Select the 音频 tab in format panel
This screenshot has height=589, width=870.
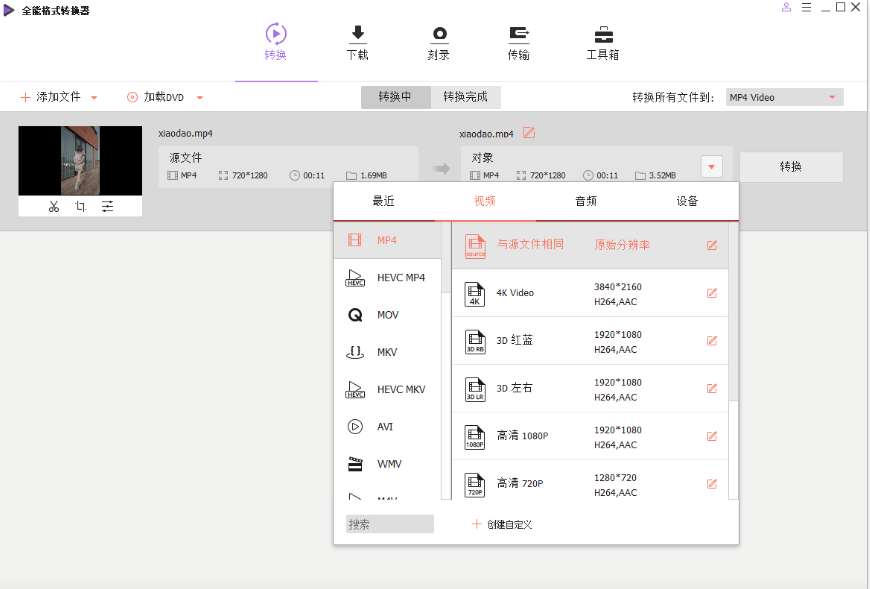point(586,201)
